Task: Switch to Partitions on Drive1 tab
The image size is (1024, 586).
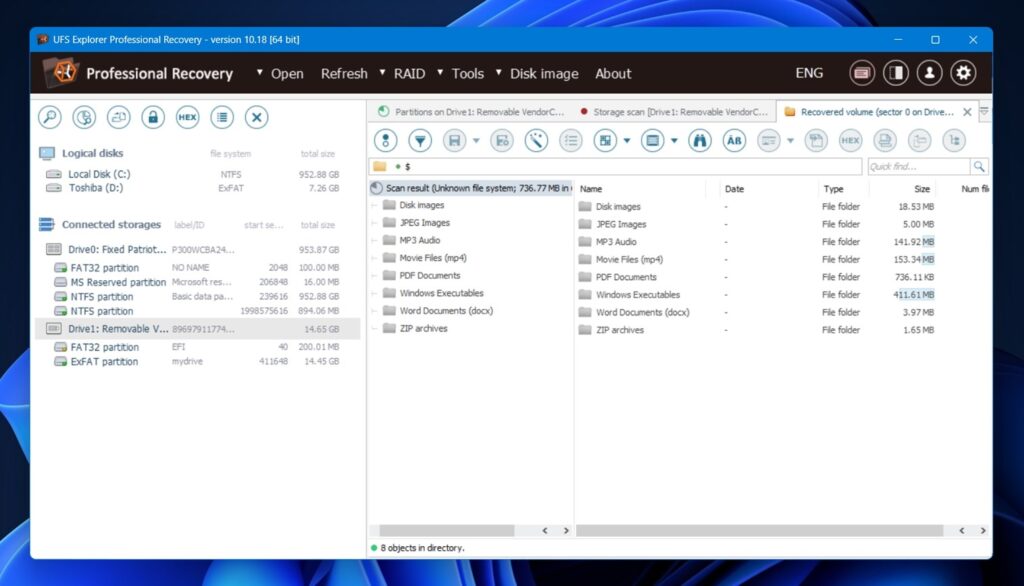Action: (x=472, y=112)
